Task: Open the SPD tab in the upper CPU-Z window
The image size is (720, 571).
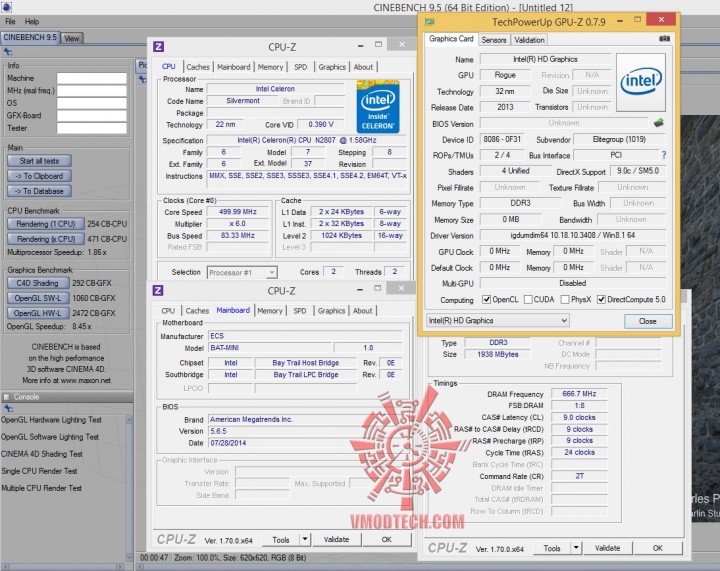Action: click(x=300, y=67)
